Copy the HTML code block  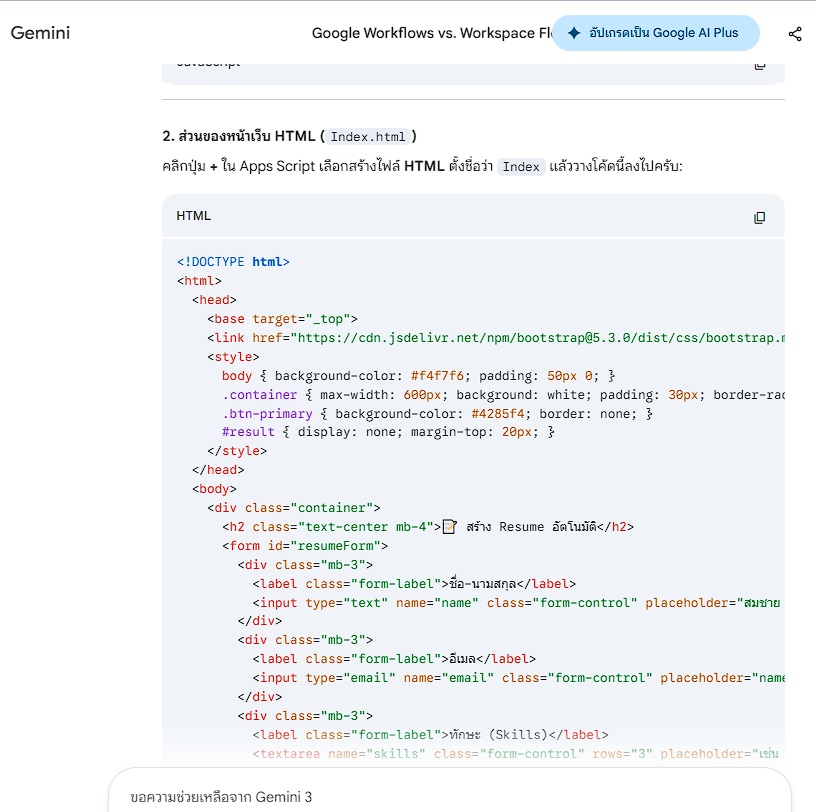coord(760,217)
